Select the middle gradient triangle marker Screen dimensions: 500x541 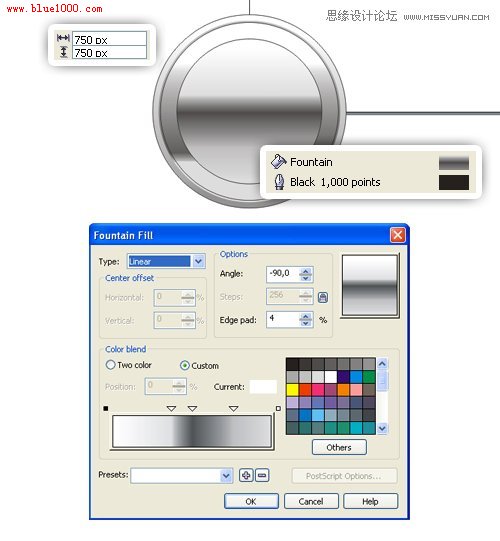192,409
